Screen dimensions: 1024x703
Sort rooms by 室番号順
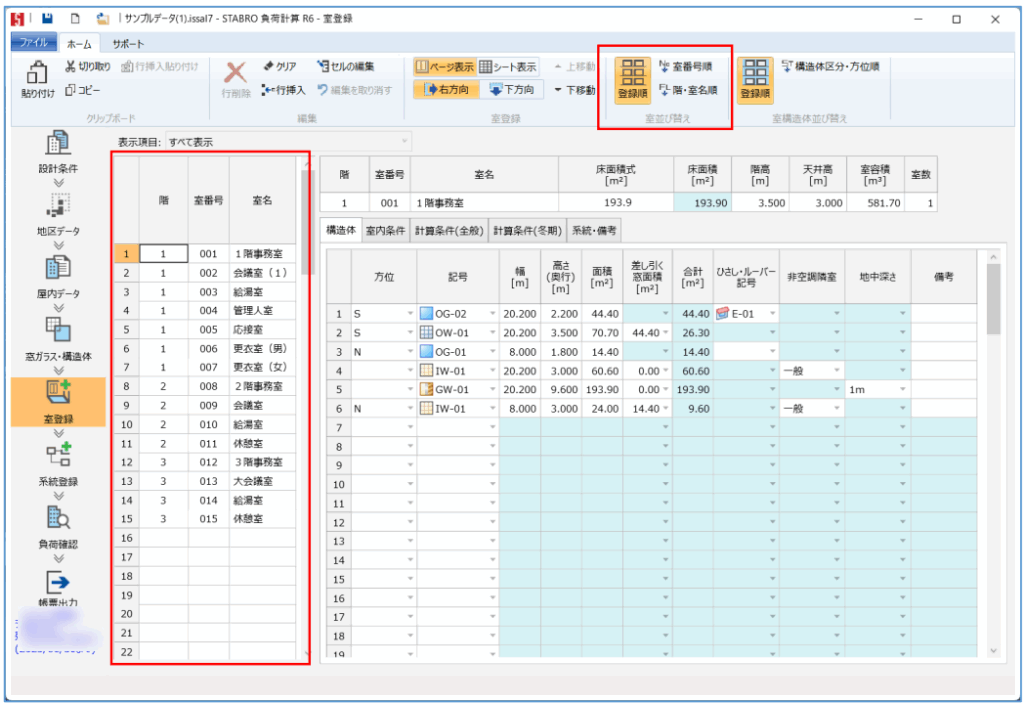(x=686, y=66)
